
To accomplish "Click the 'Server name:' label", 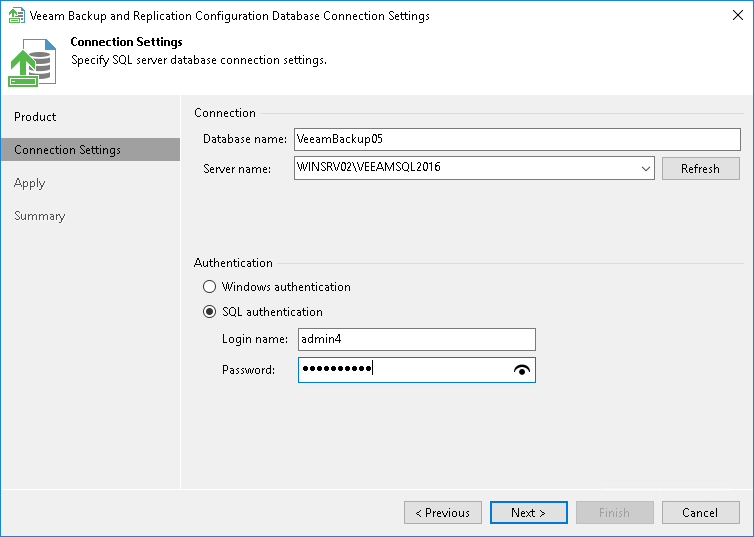I will pyautogui.click(x=237, y=169).
